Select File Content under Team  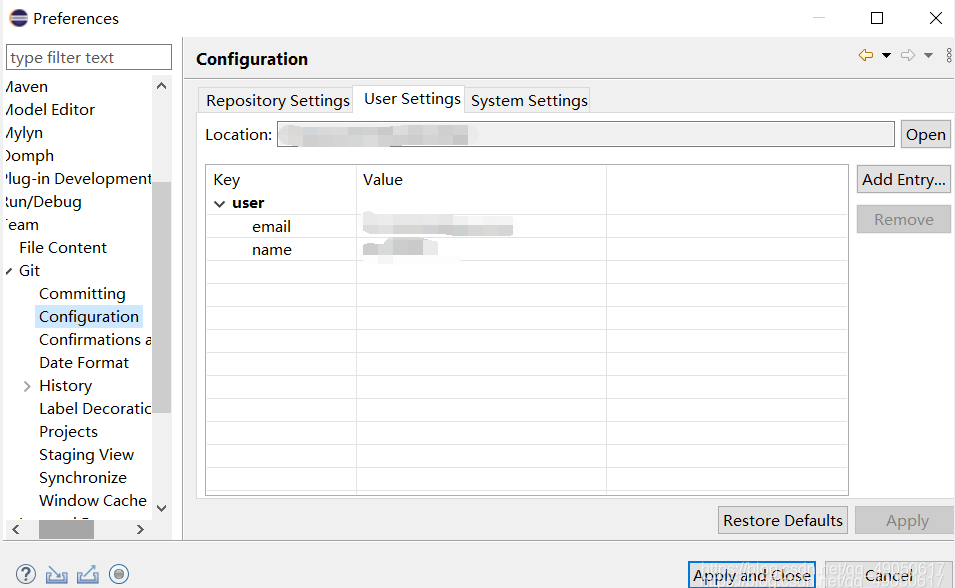(63, 248)
